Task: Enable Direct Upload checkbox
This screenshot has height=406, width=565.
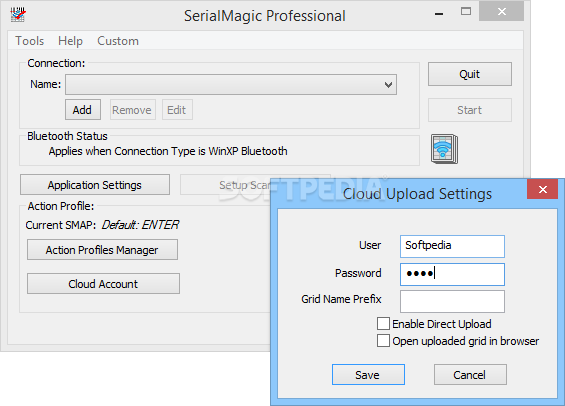Action: coord(383,324)
